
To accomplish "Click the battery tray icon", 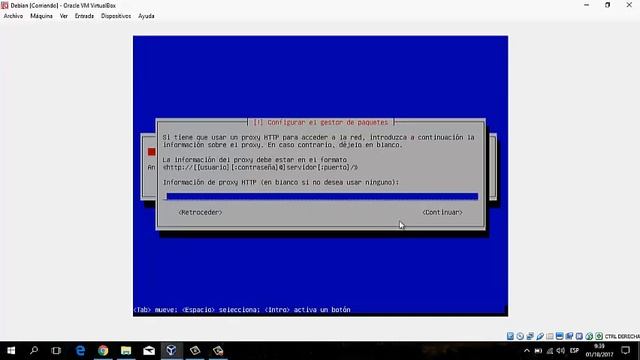I will (538, 351).
